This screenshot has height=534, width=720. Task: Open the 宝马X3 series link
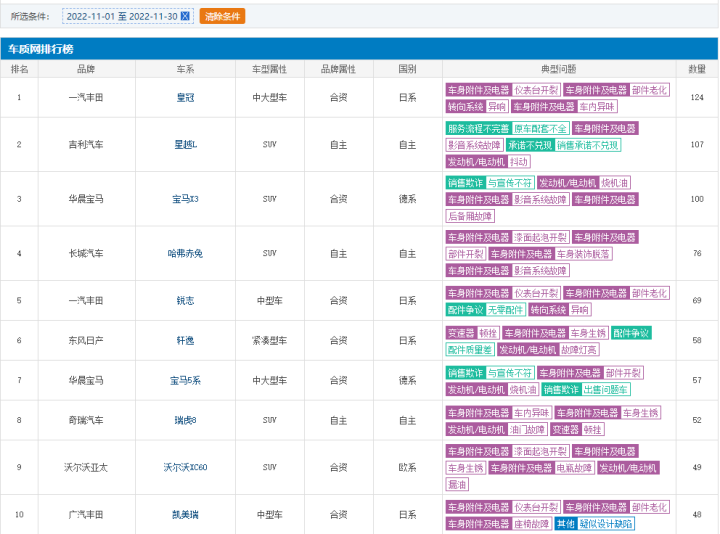point(186,199)
